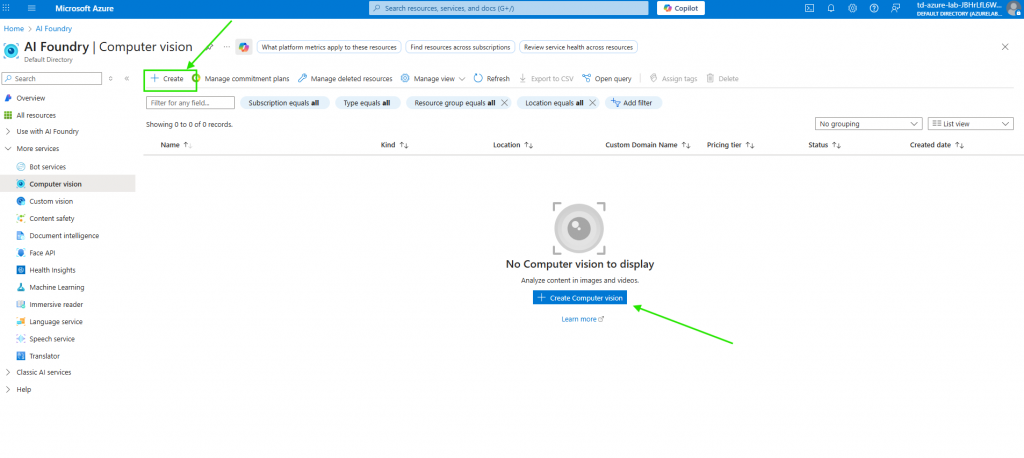This screenshot has height=458, width=1024.
Task: Collapse the sidebar with double-chevron icon
Action: click(x=126, y=78)
